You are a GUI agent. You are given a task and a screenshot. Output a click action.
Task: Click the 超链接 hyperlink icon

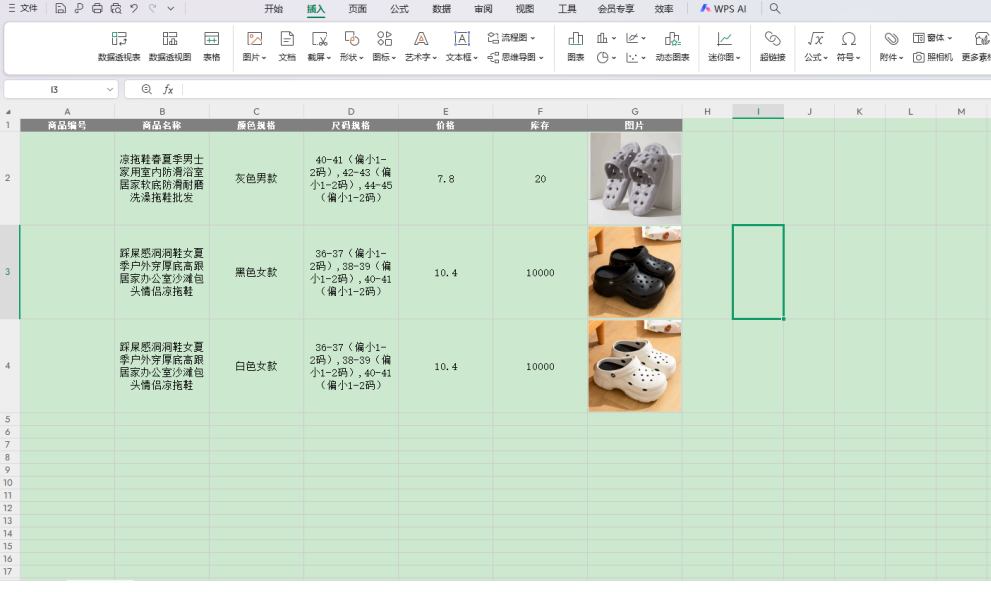point(772,47)
